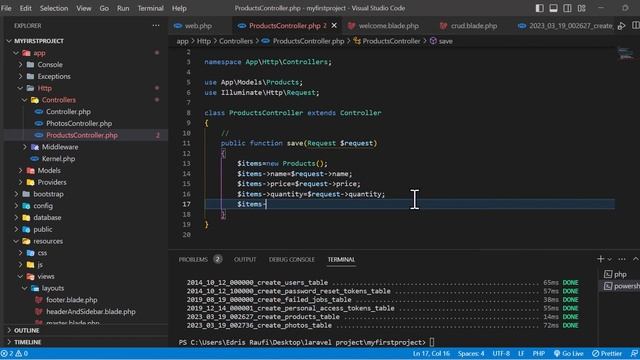Toggle primary sidebar layout icon
The height and width of the screenshot is (360, 640).
(539, 8)
